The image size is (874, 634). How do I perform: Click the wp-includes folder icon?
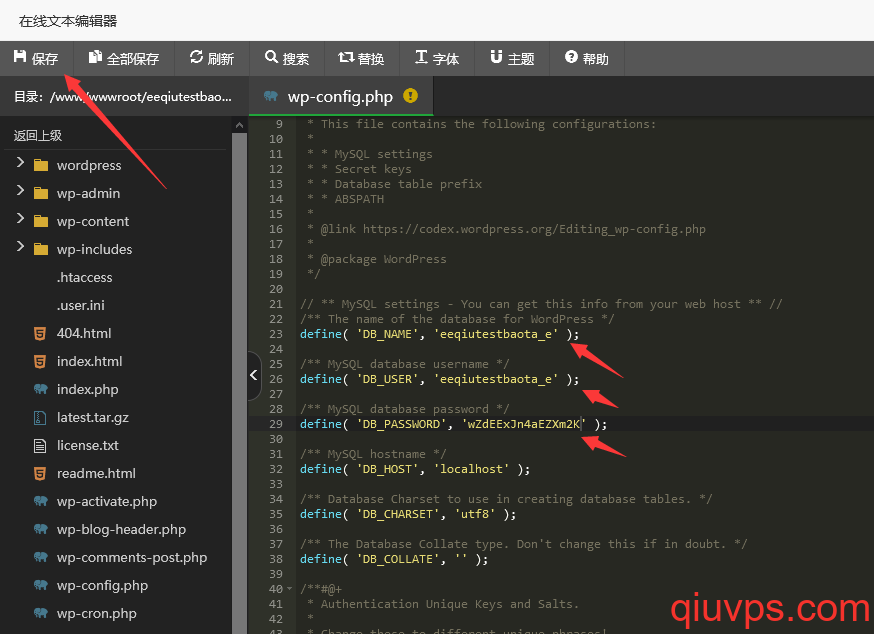click(x=41, y=249)
